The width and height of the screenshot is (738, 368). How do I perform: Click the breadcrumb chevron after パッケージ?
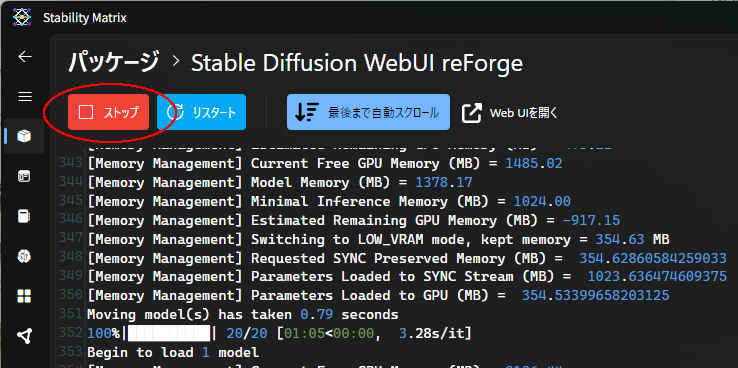pos(176,62)
